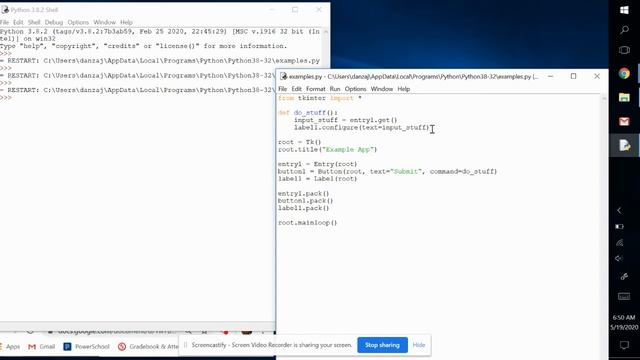Image resolution: width=640 pixels, height=360 pixels.
Task: Click the 'entry1.pack()' line
Action: tap(303, 193)
